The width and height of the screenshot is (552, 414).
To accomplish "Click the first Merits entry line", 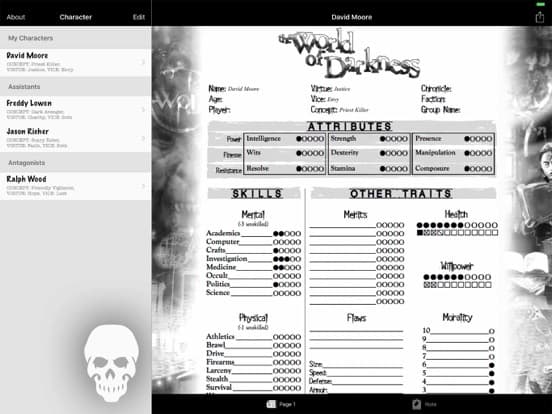I will click(343, 225).
